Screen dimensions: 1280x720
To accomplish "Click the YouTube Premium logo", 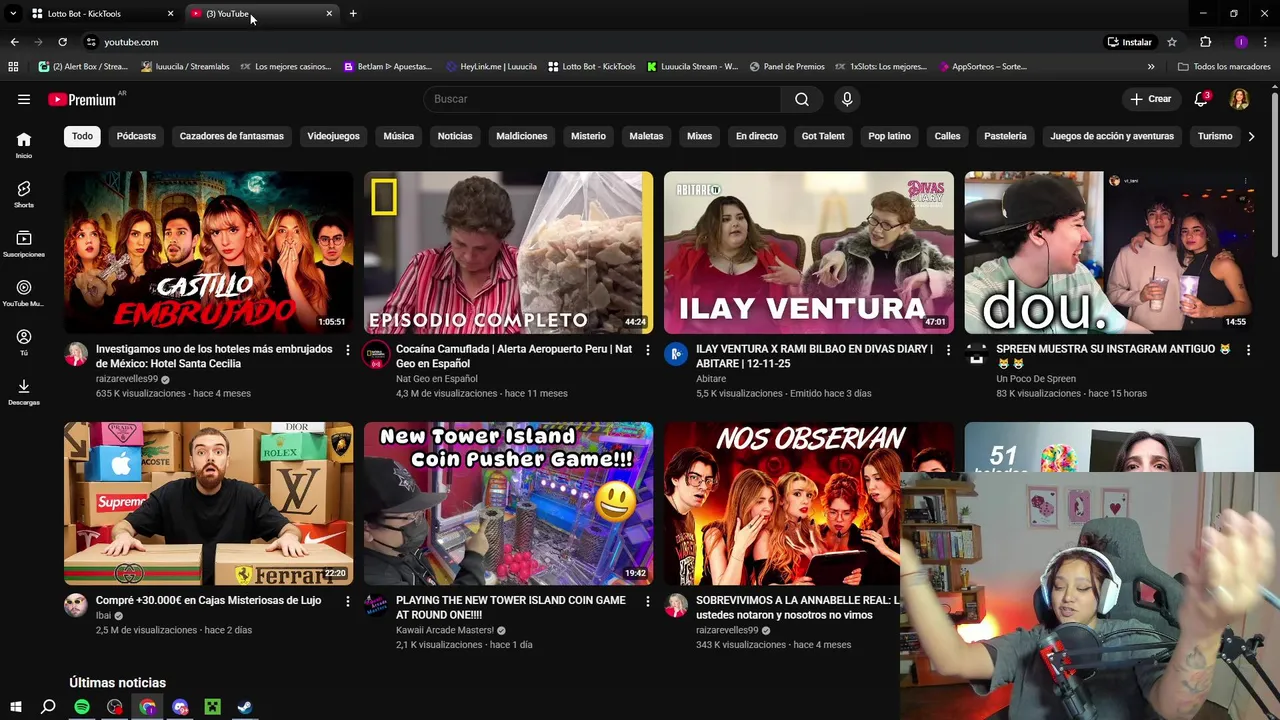I will tap(82, 99).
